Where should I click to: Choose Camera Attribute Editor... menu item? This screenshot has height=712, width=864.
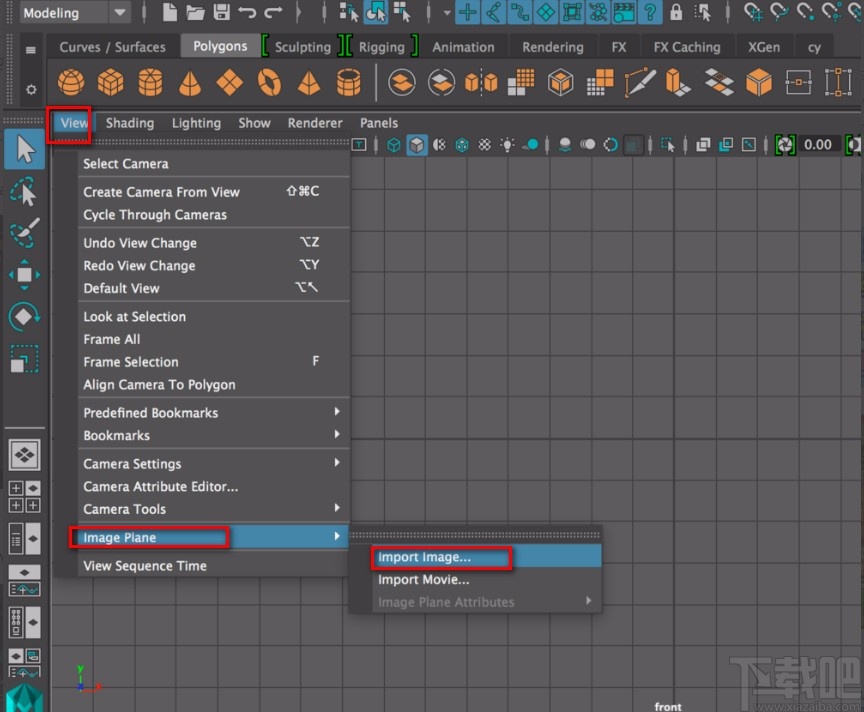tap(214, 487)
